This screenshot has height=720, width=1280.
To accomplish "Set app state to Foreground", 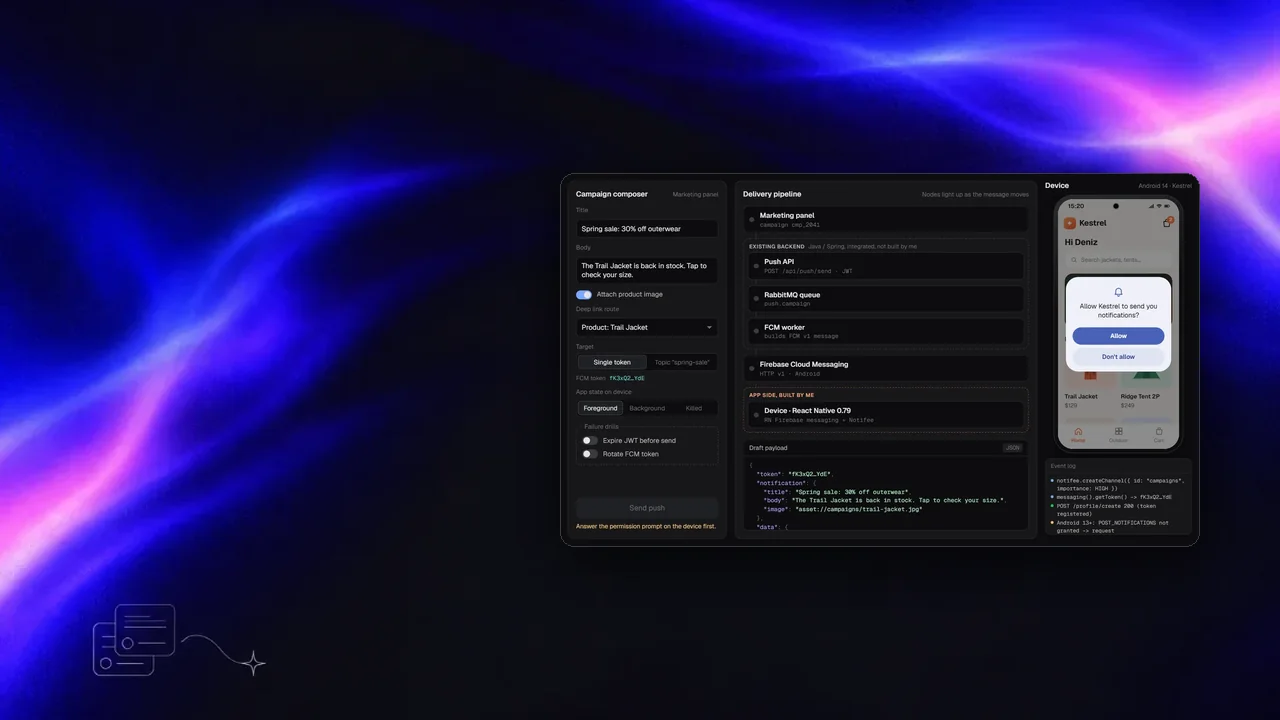I will pos(601,408).
